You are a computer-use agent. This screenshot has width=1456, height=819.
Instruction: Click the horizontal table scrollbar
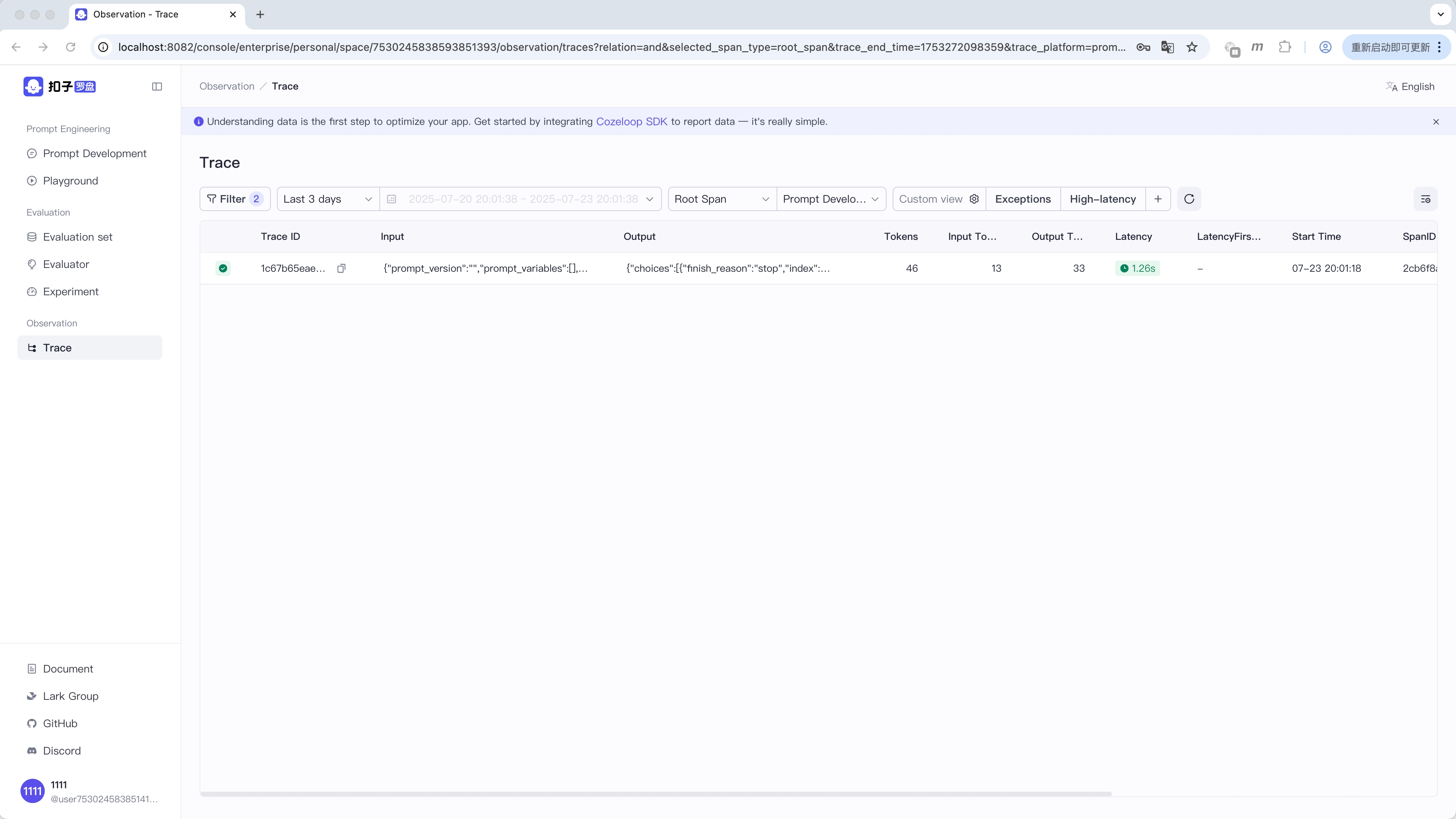pyautogui.click(x=656, y=794)
